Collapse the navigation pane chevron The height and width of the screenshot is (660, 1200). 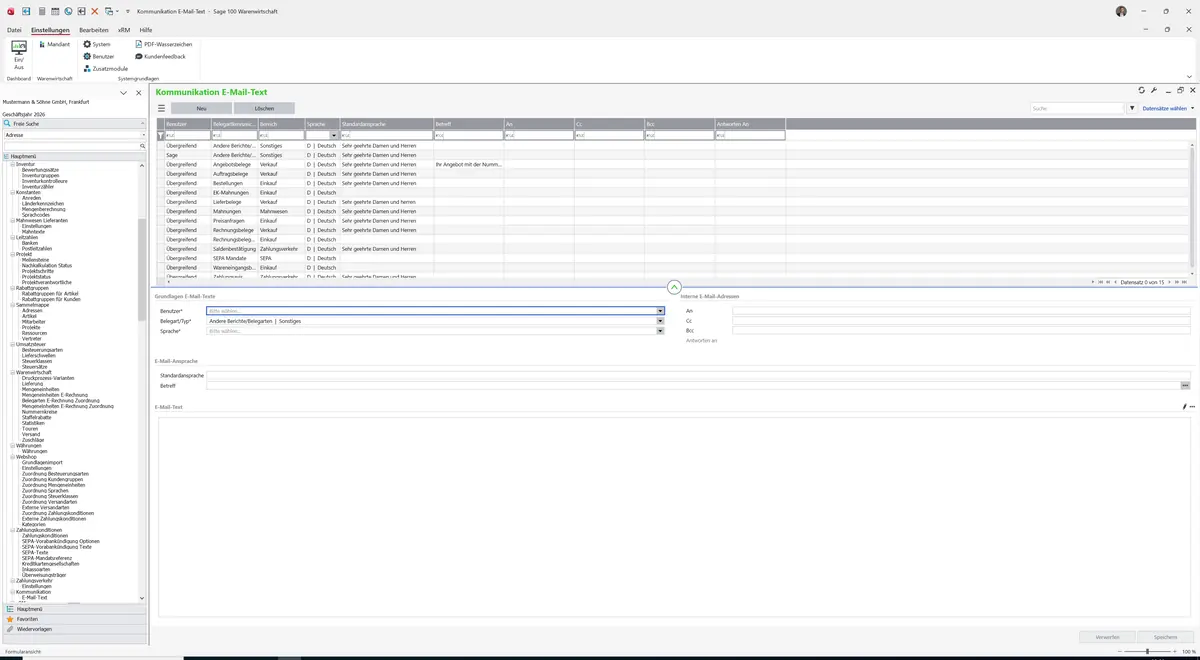pyautogui.click(x=123, y=92)
